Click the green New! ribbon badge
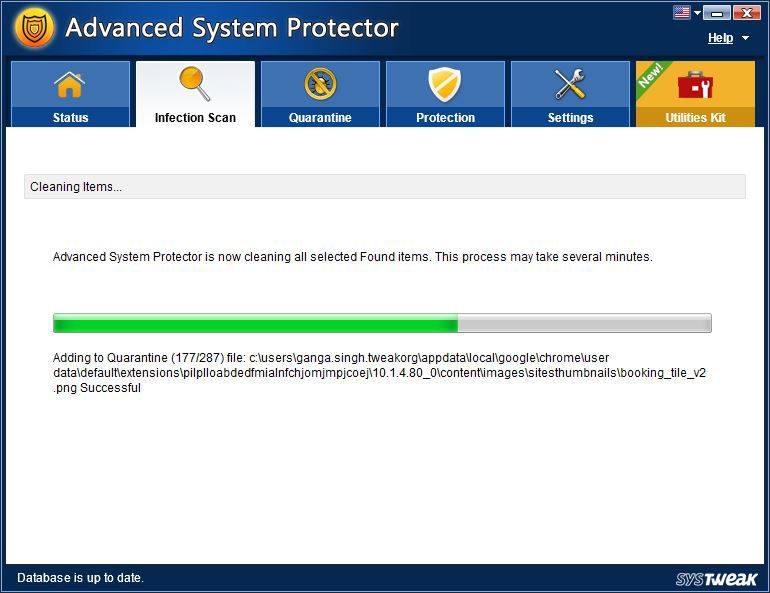Viewport: 770px width, 593px height. tap(651, 76)
